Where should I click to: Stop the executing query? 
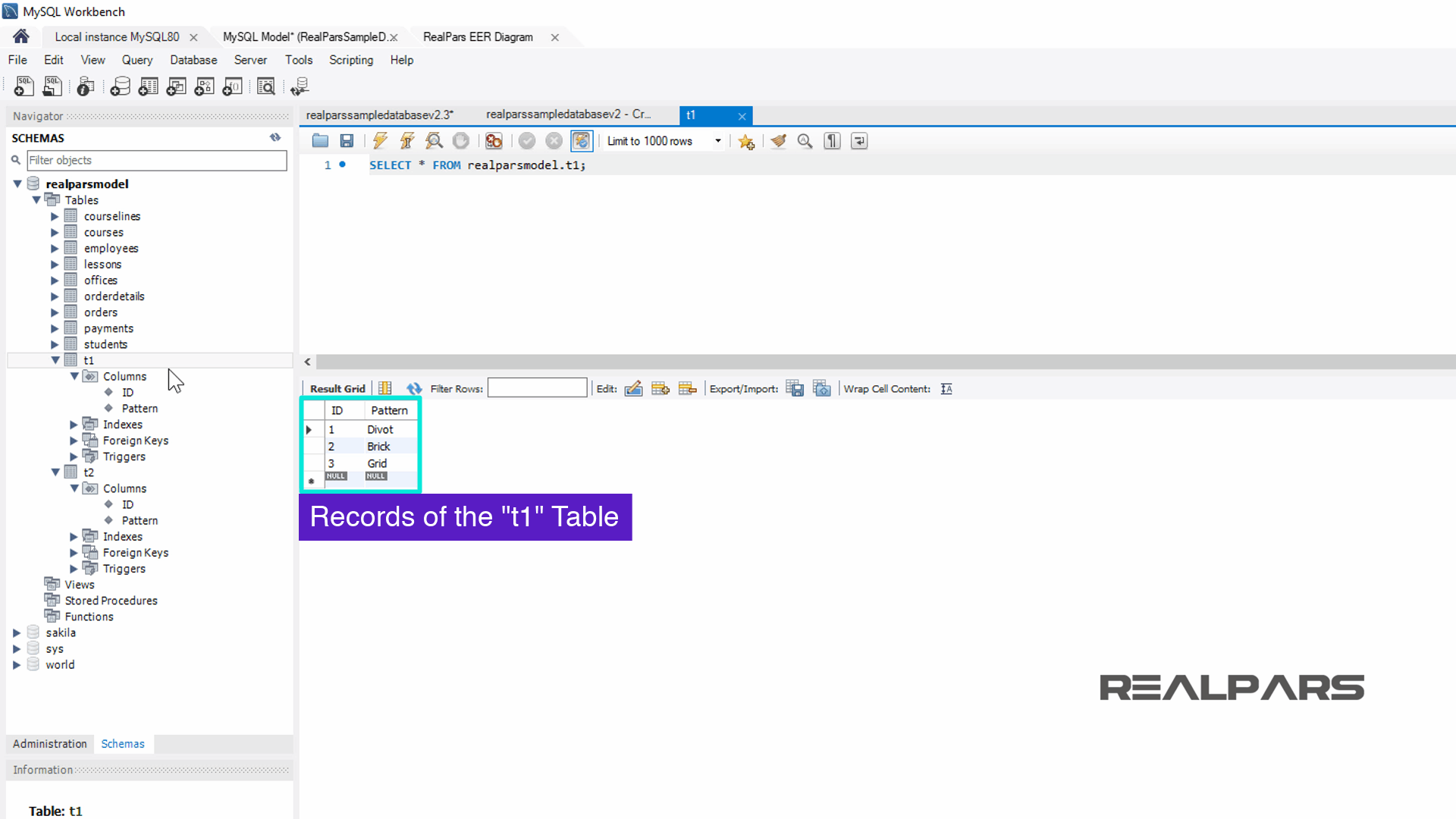(x=460, y=141)
